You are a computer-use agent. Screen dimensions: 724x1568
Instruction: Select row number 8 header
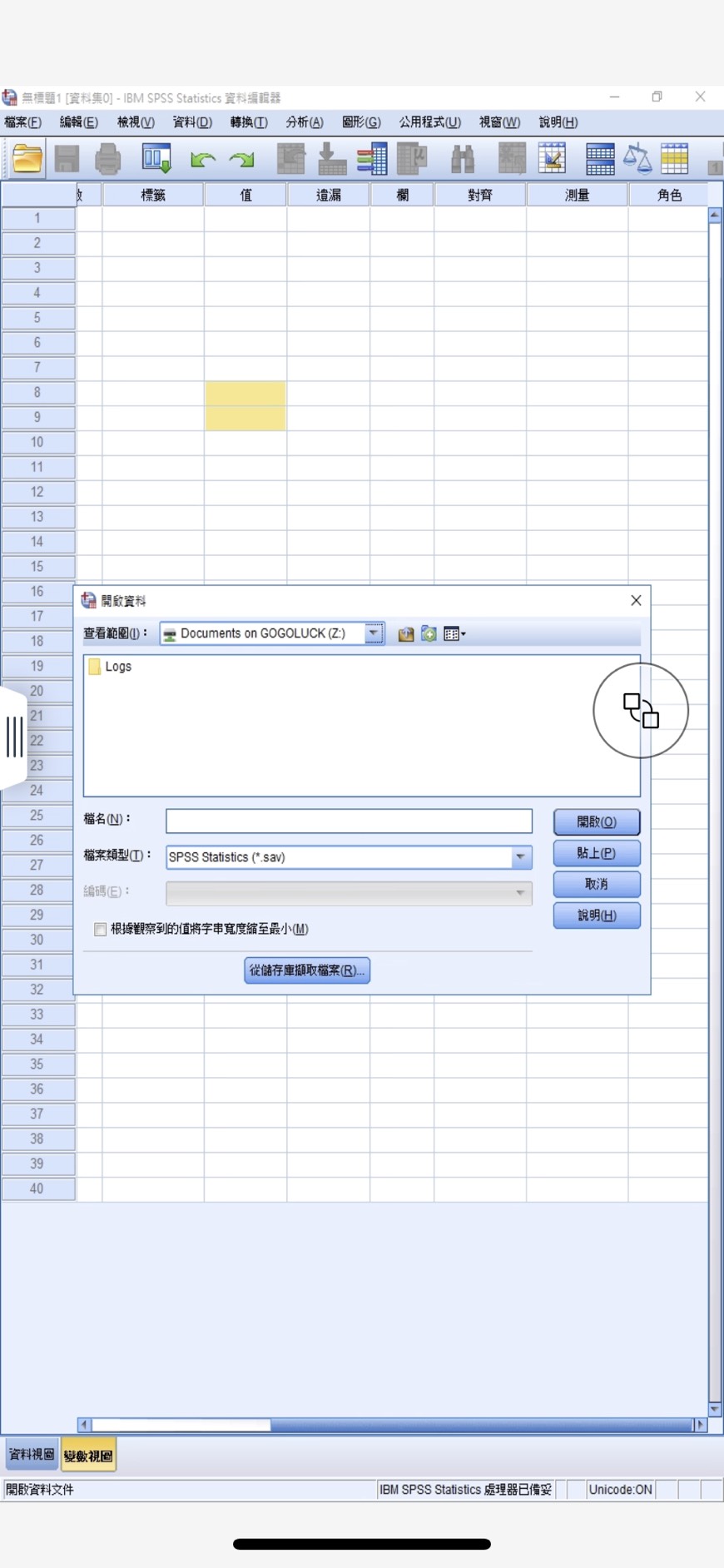pos(37,393)
